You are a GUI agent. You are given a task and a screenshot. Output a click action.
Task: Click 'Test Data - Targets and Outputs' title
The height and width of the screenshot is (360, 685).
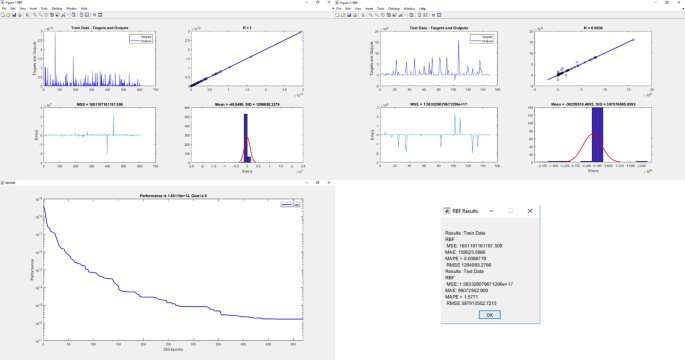click(439, 28)
